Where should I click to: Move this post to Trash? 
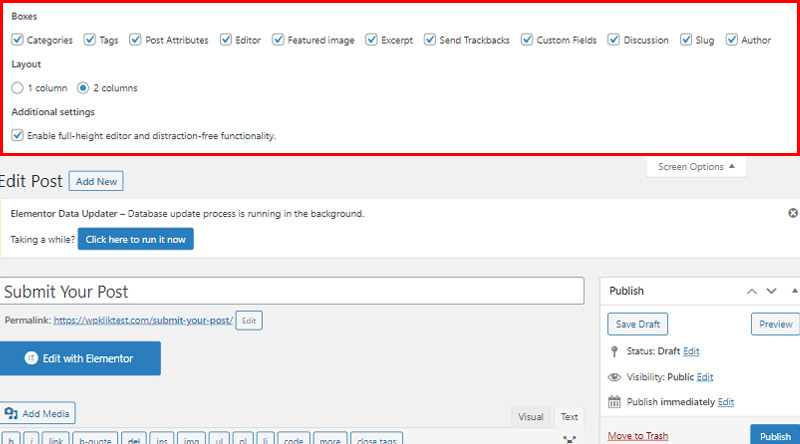tap(638, 436)
